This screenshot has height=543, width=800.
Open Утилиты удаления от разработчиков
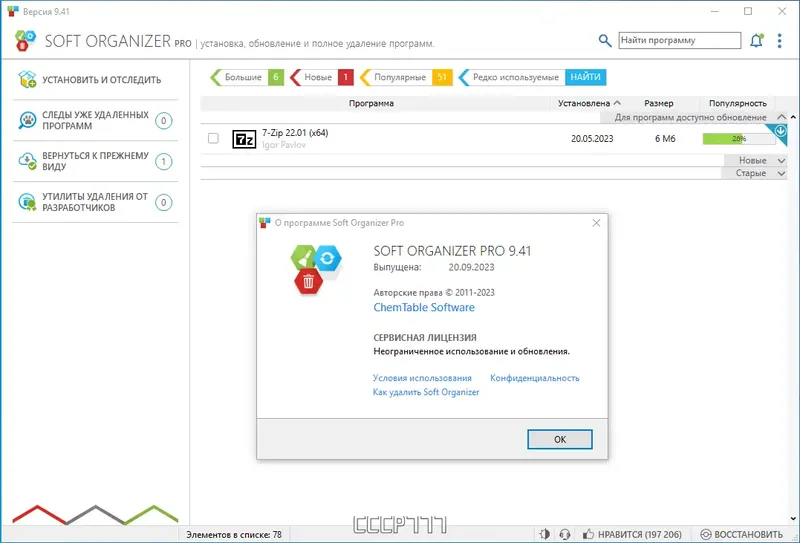95,202
